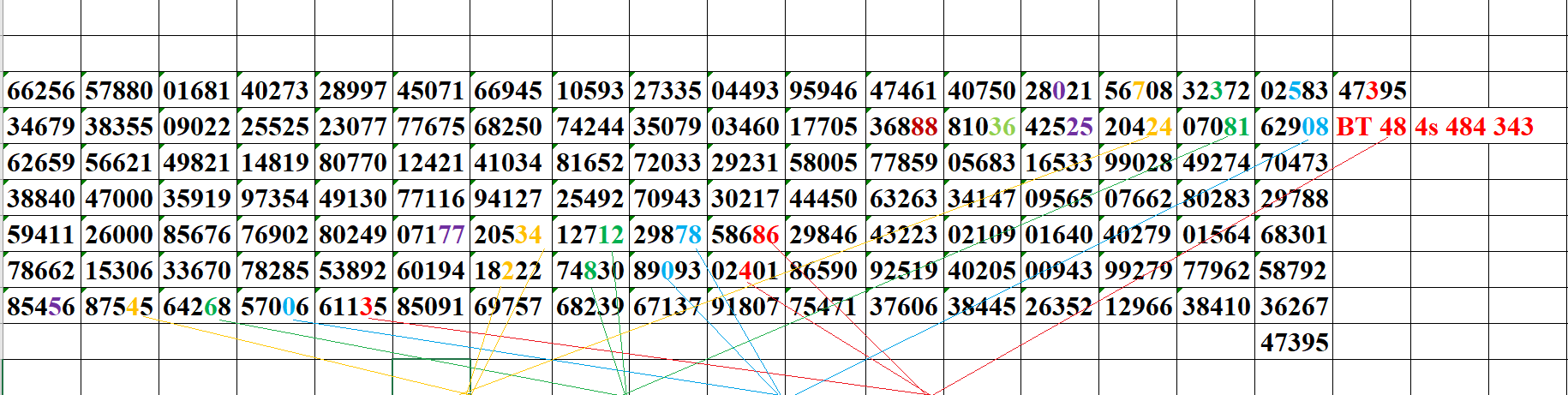Click the cell containing 29878
This screenshot has width=1568, height=395.
click(x=667, y=235)
